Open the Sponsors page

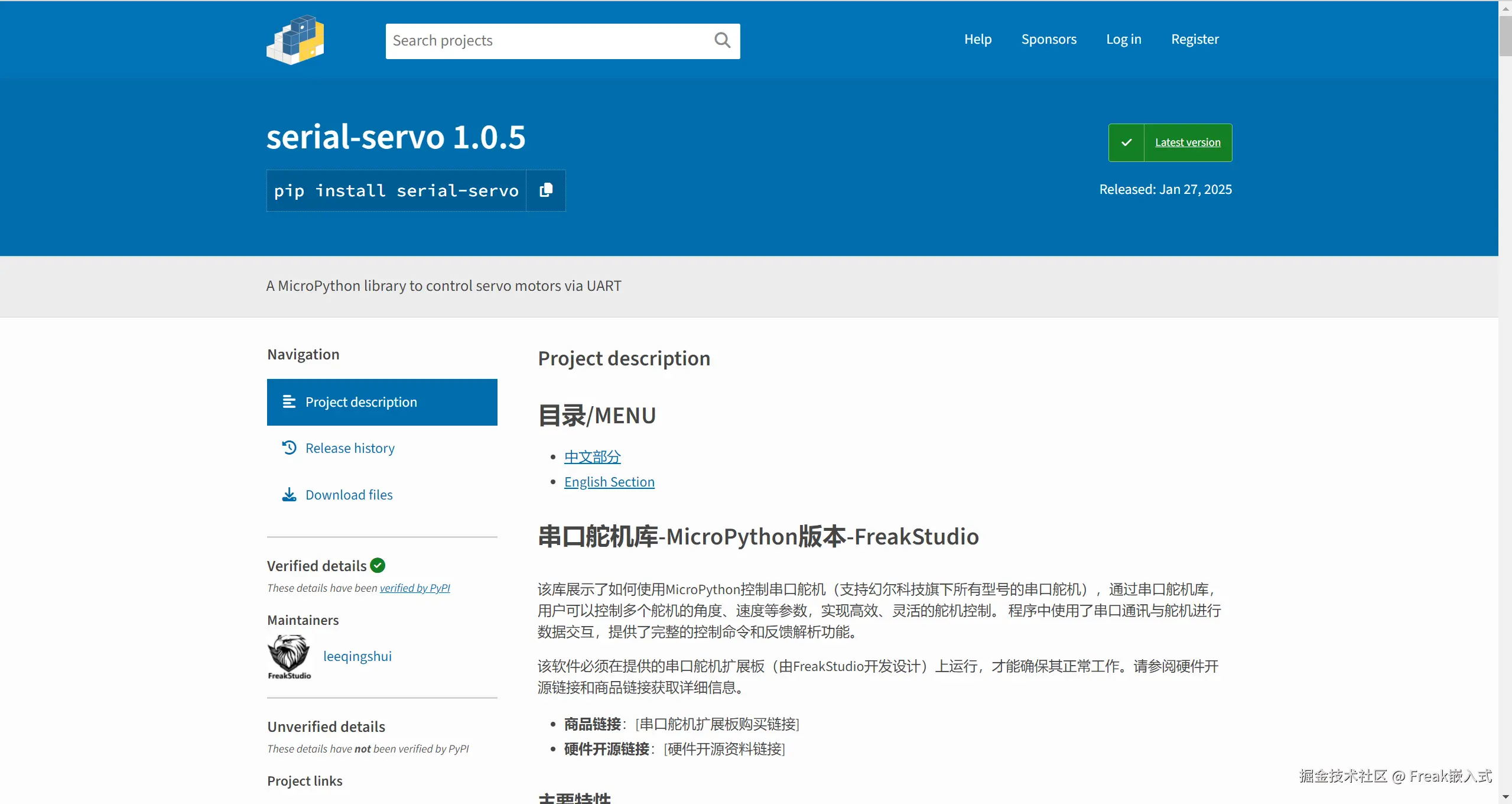[1049, 39]
